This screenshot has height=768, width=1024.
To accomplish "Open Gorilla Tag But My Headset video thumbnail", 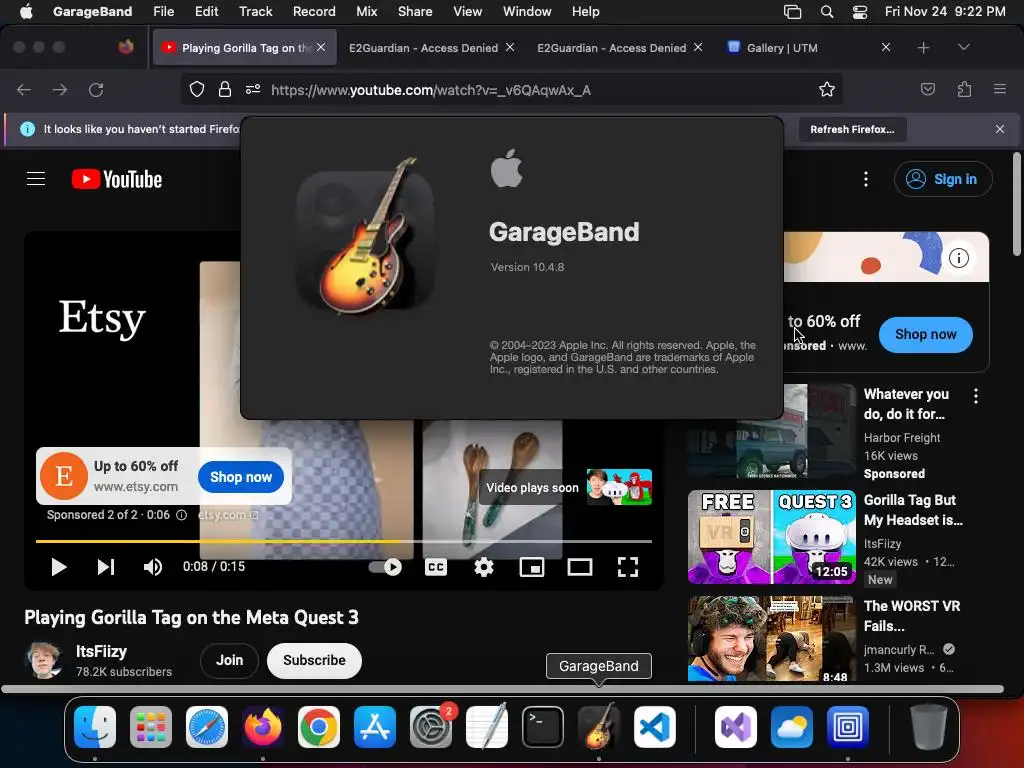I will pos(772,537).
